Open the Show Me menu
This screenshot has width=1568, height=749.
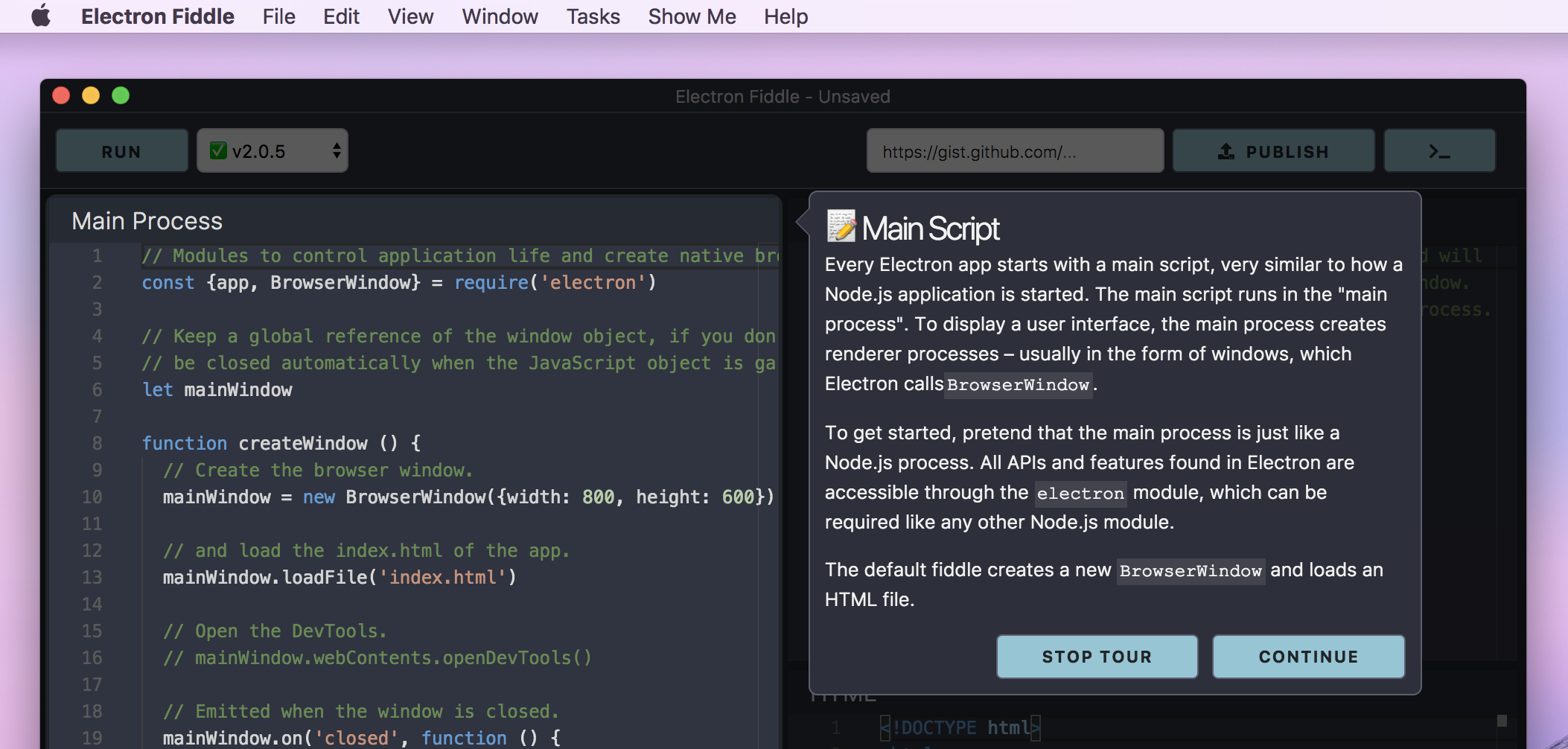pos(691,16)
